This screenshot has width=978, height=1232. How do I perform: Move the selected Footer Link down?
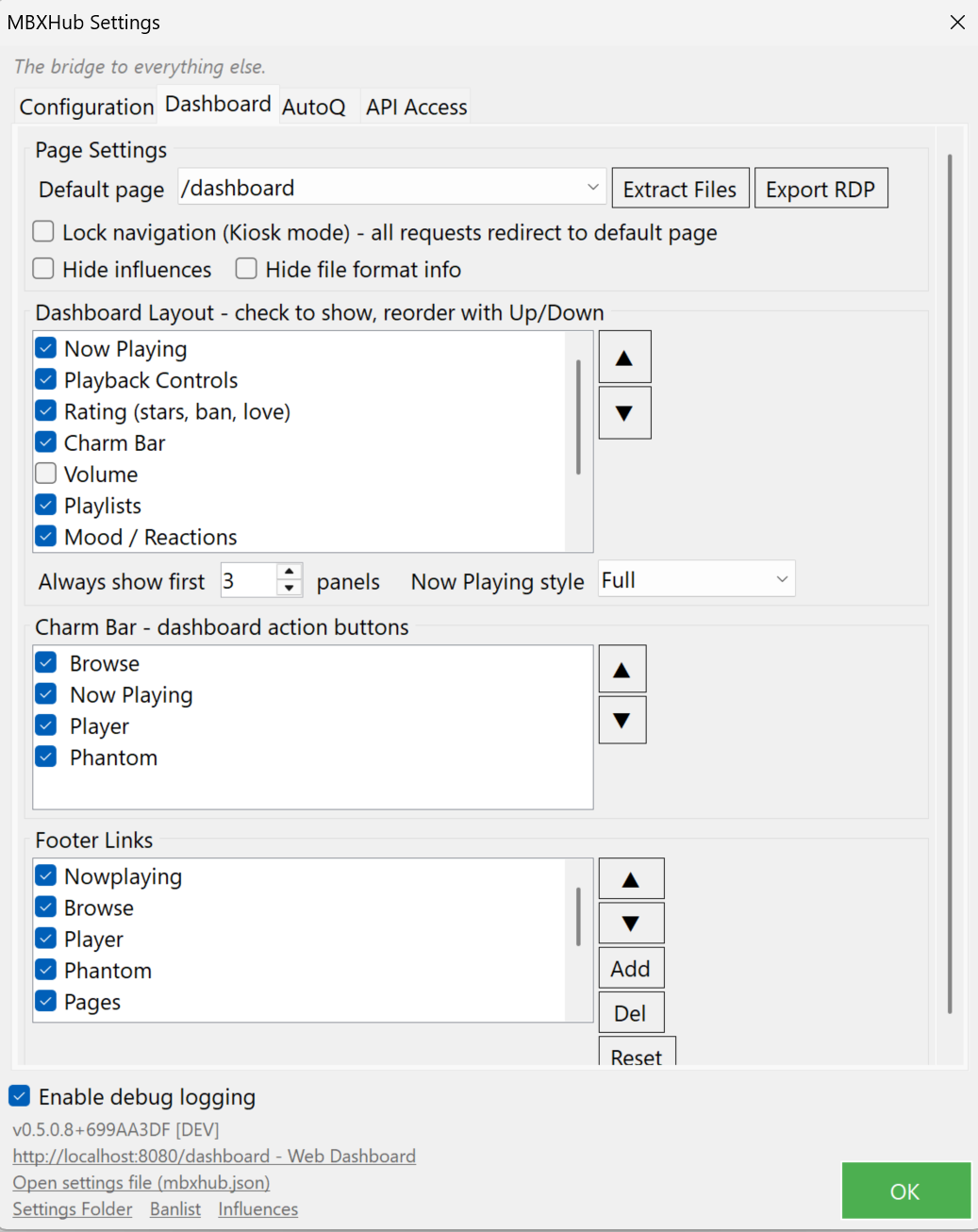click(x=631, y=923)
